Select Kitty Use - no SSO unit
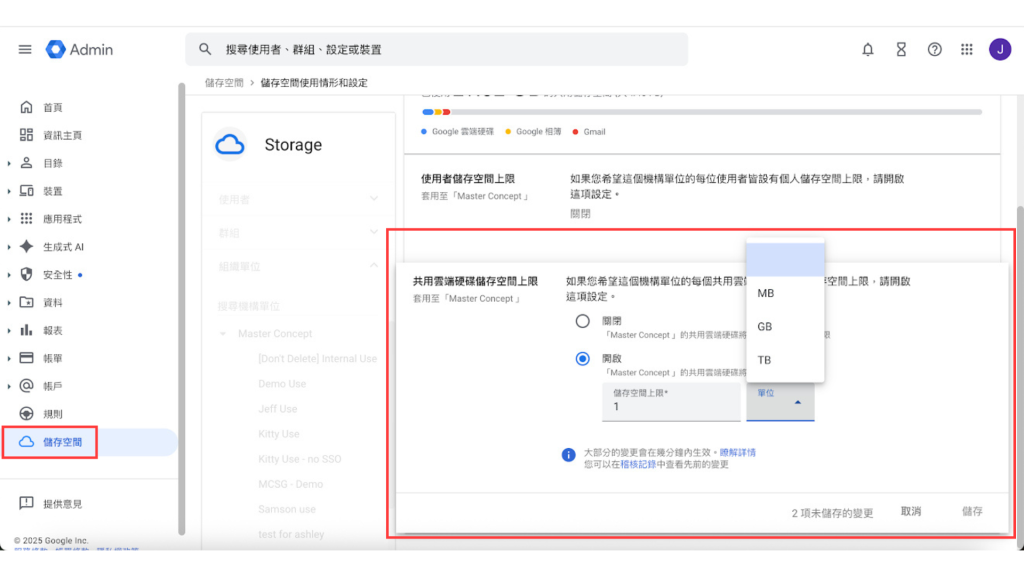The height and width of the screenshot is (576, 1024). coord(299,459)
